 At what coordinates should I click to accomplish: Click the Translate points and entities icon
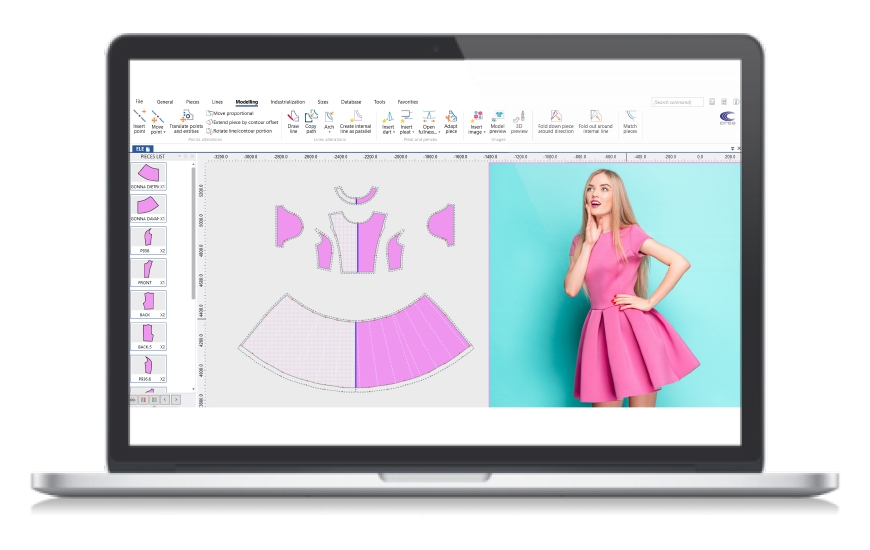coord(186,118)
